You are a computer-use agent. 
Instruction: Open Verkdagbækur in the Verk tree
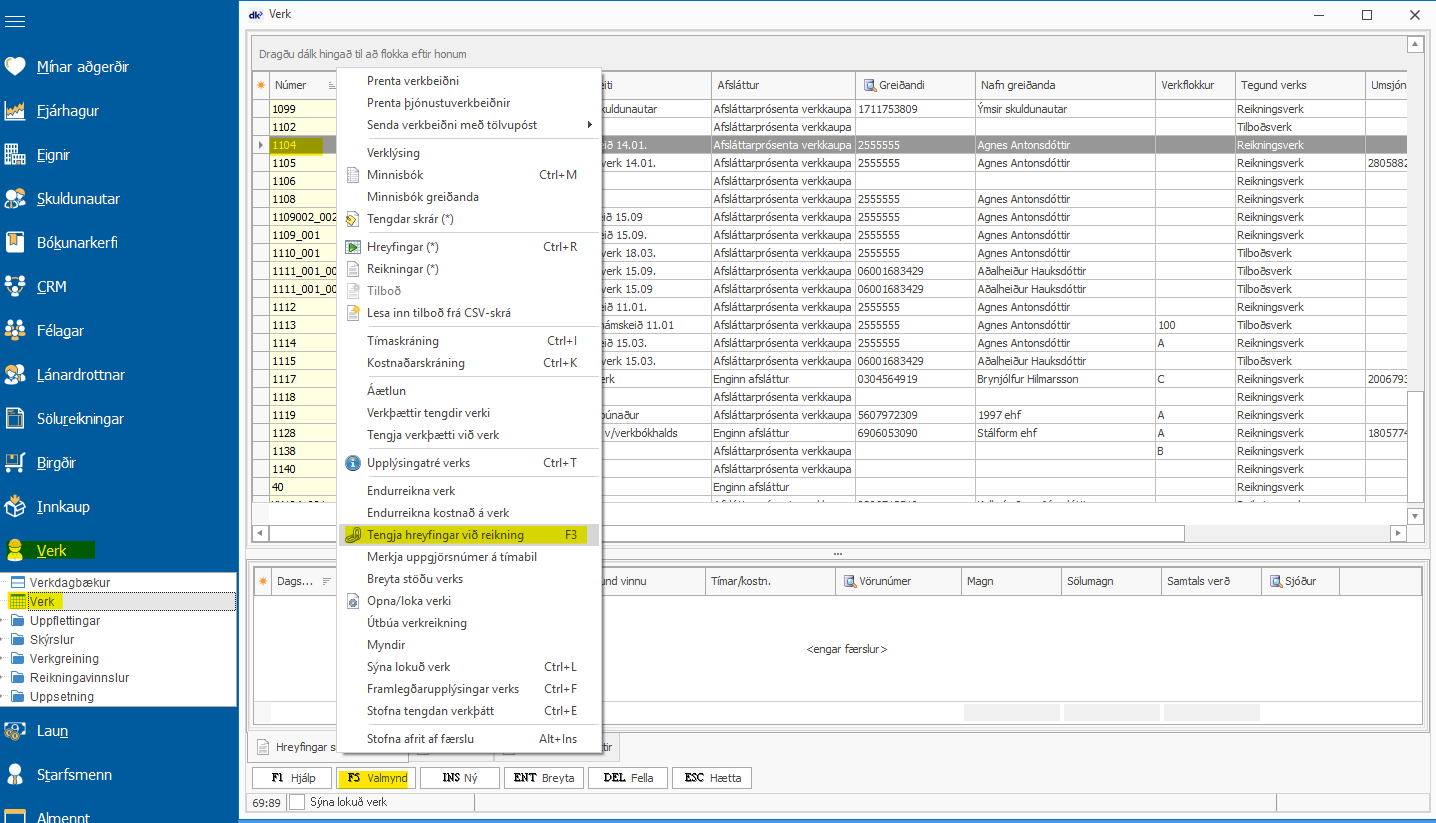69,582
